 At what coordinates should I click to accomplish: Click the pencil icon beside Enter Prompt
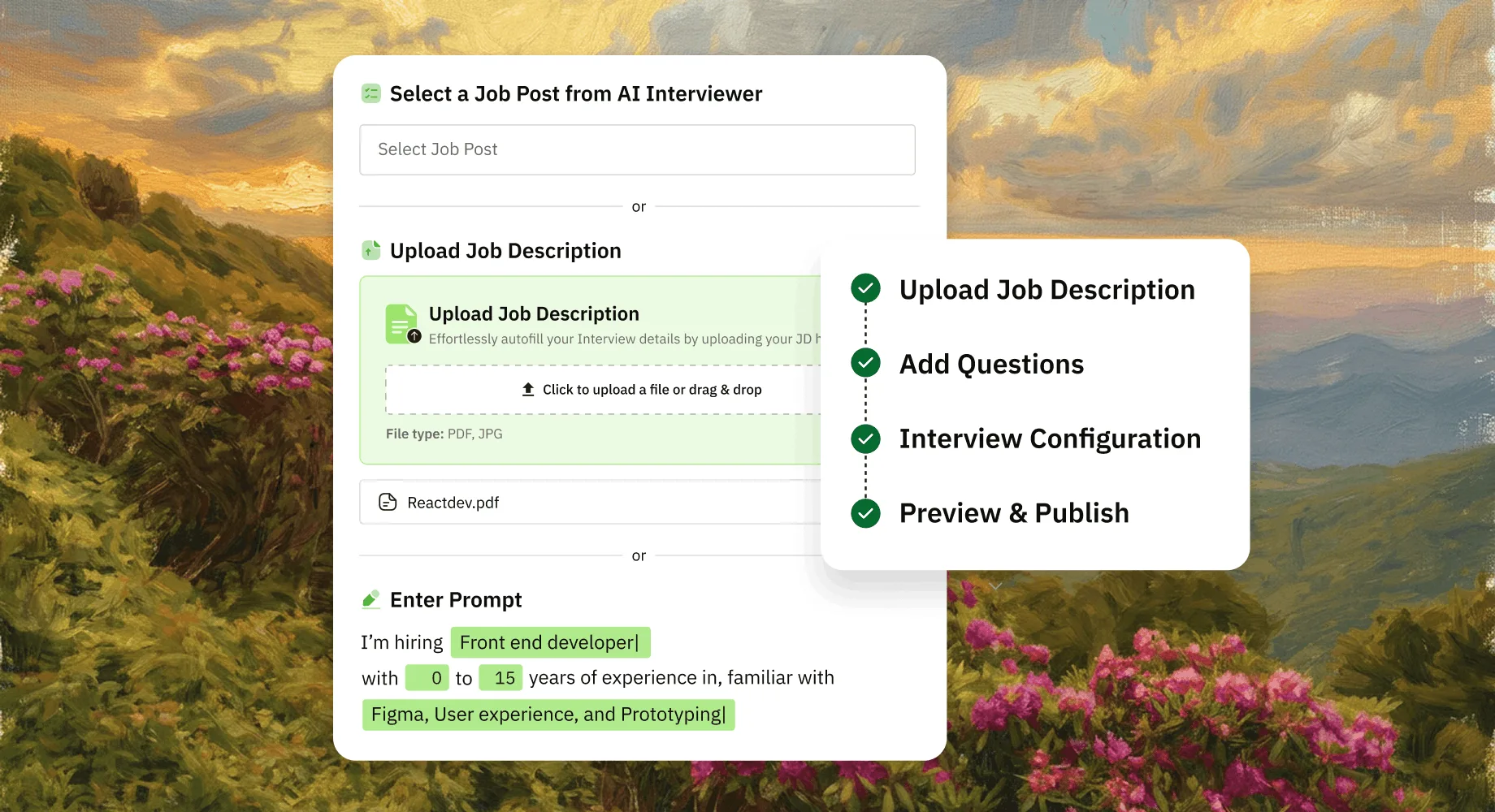tap(371, 599)
